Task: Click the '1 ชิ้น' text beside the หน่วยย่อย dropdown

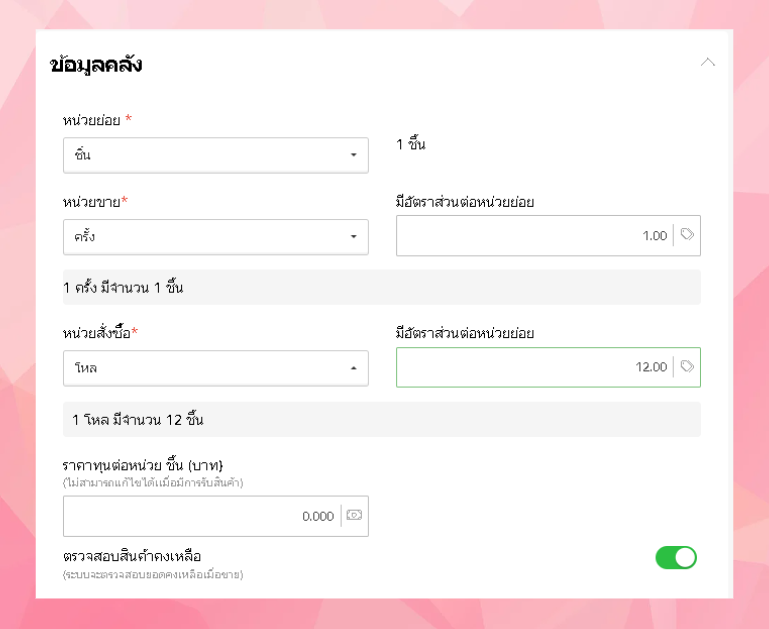Action: (x=411, y=145)
